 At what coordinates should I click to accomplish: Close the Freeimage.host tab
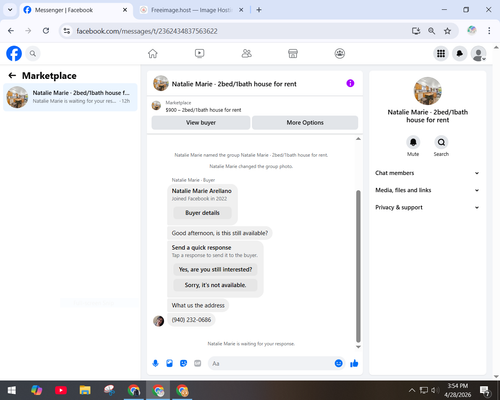pos(241,10)
